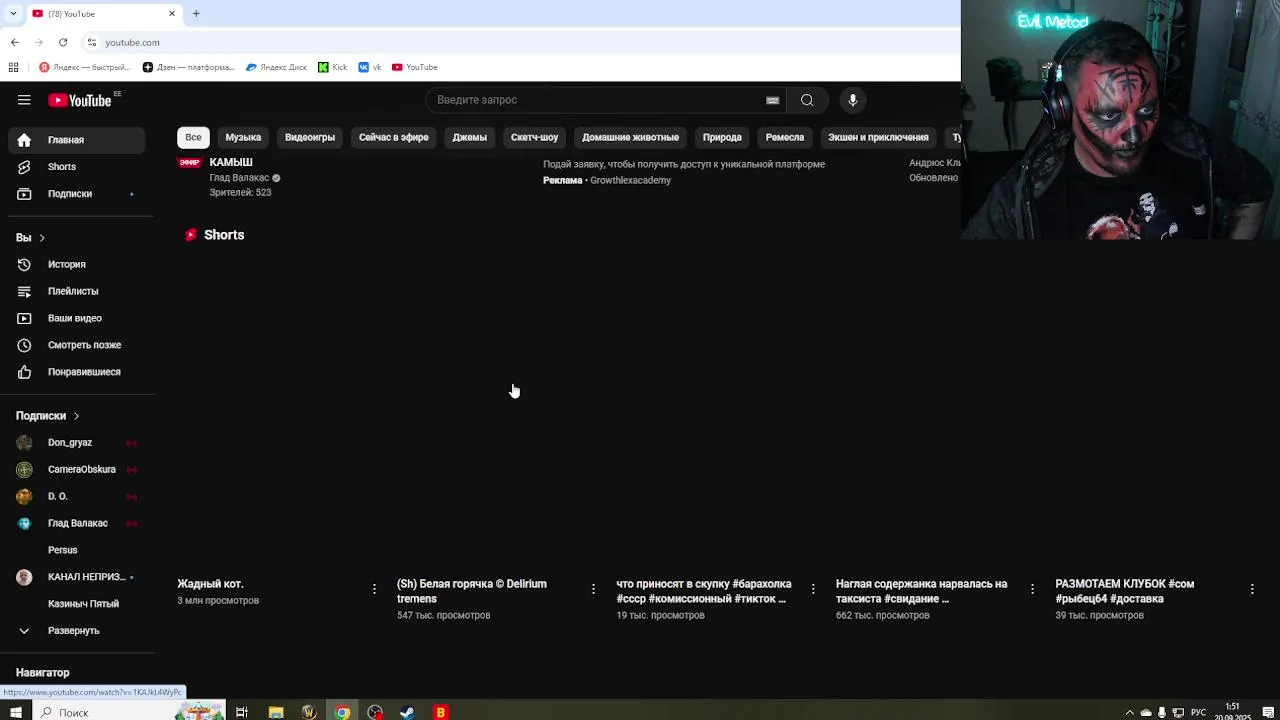Screen dimensions: 1280x720
Task: Open the Жадный кот. short title
Action: point(210,584)
